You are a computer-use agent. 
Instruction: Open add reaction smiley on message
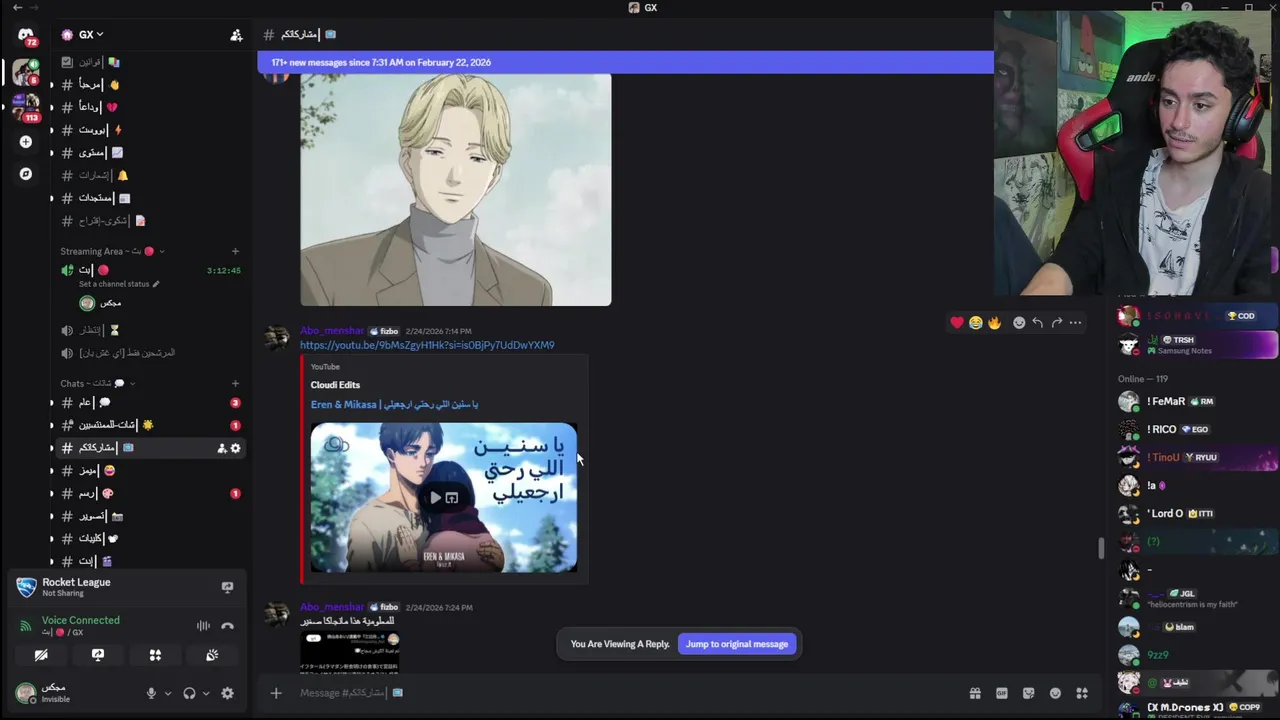click(x=1019, y=322)
